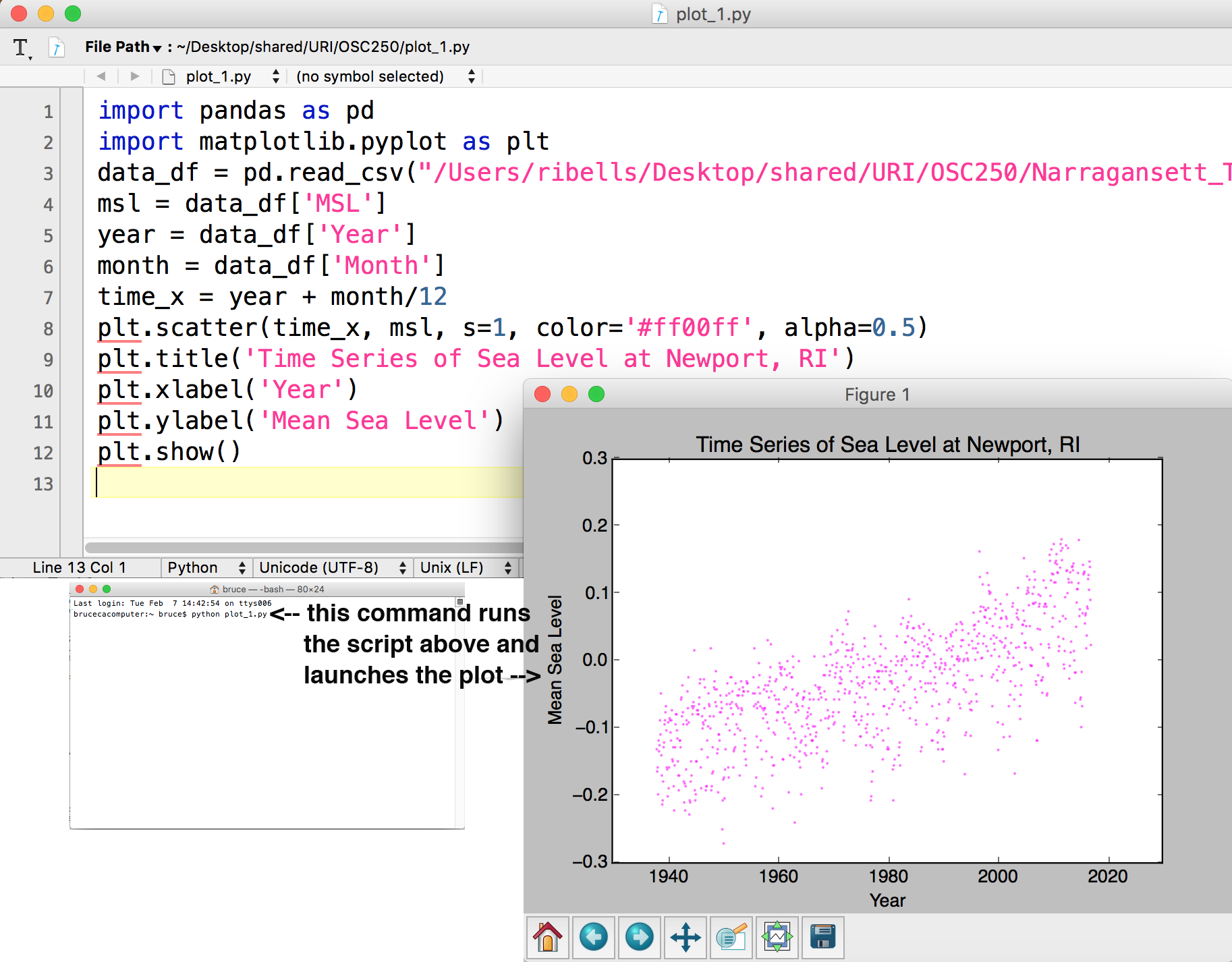Open the Python language selector

(206, 567)
